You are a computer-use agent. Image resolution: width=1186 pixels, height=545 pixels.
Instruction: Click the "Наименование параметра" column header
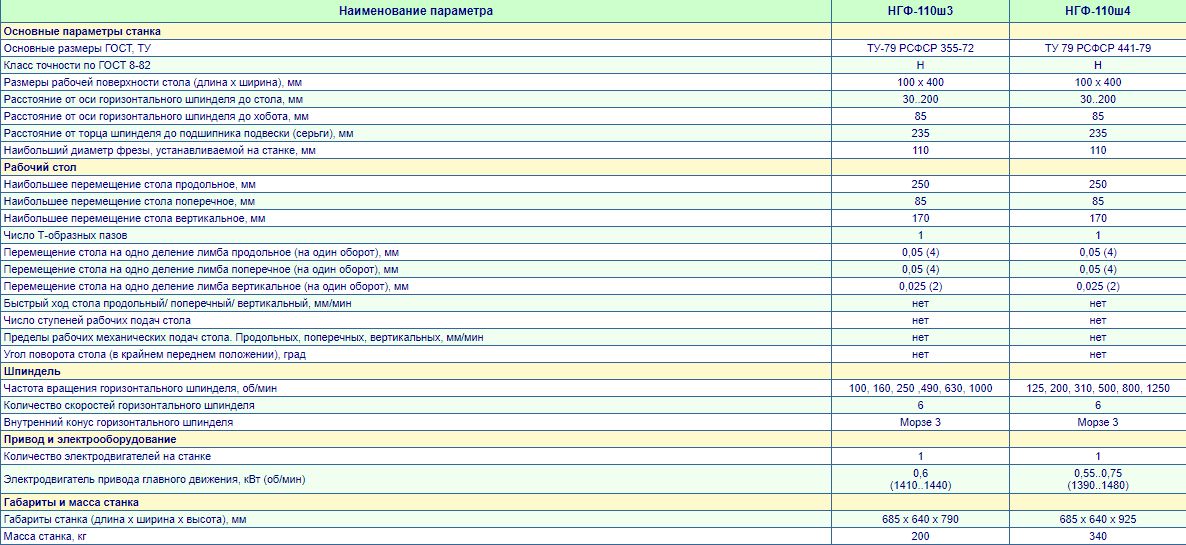coord(415,11)
